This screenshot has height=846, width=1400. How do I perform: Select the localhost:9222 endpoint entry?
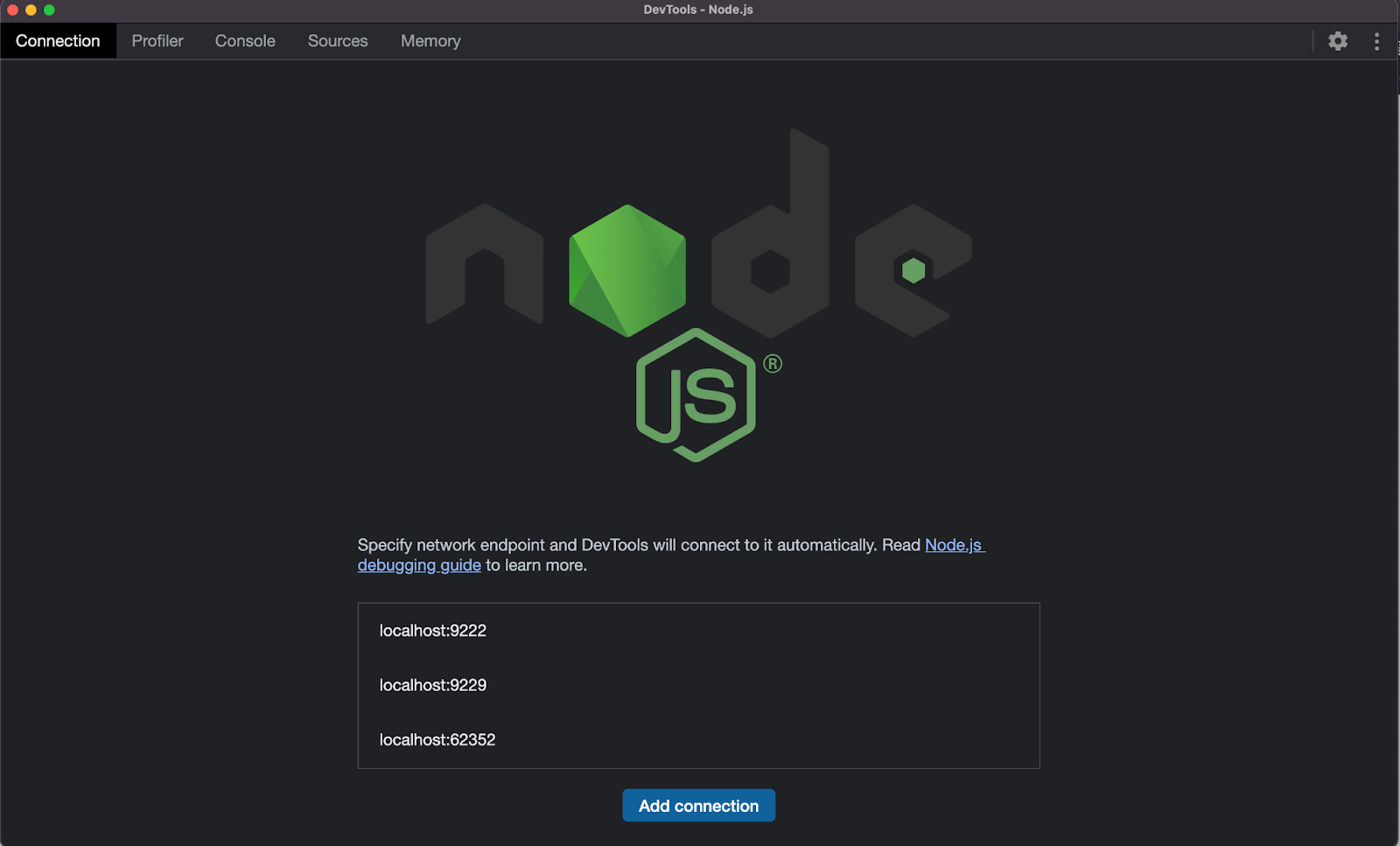coord(698,631)
